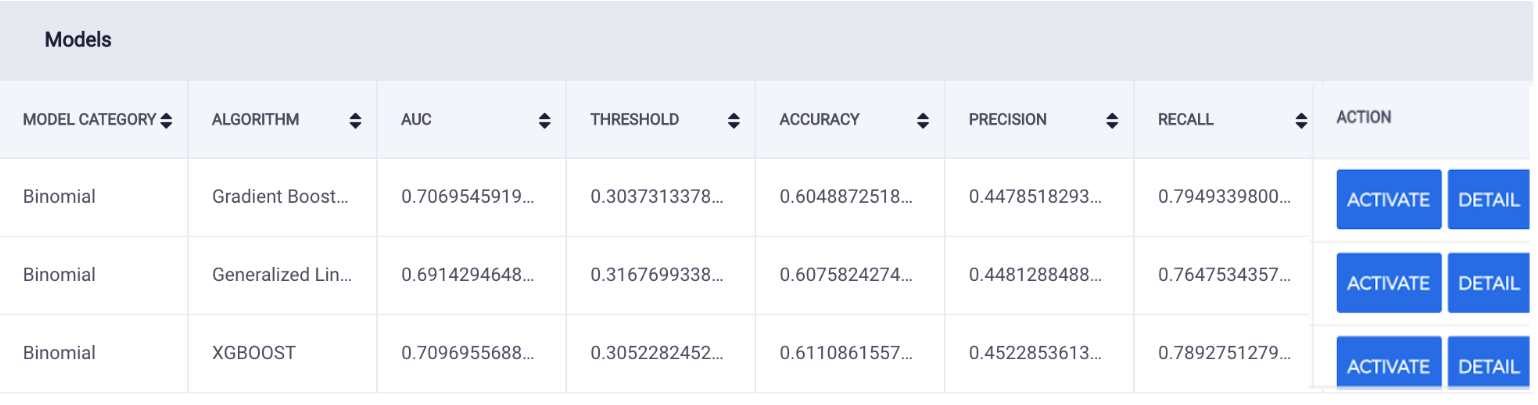Sort by Precision using arrow icon
This screenshot has height=405, width=1538.
[x=1112, y=120]
